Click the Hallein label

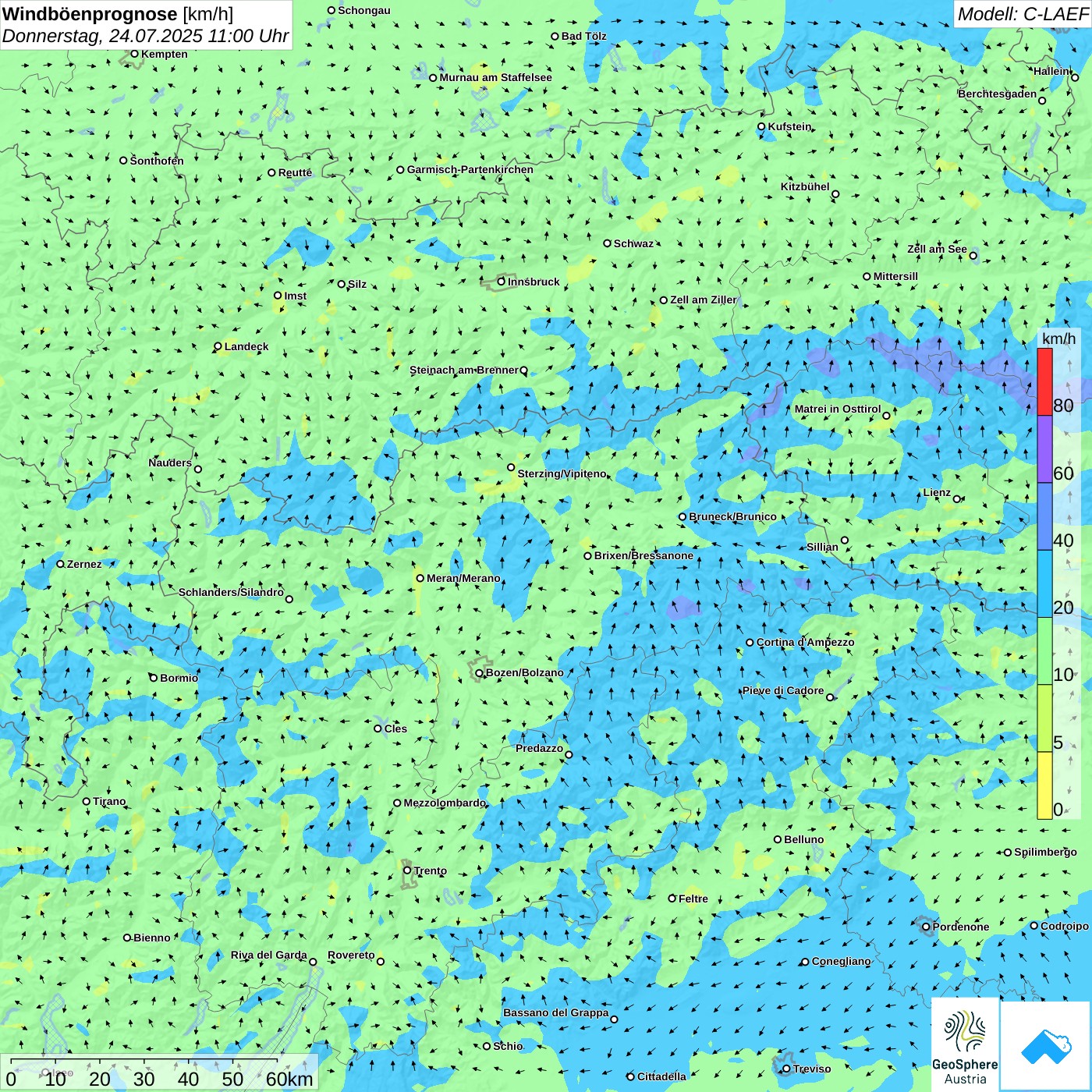pos(1051,71)
